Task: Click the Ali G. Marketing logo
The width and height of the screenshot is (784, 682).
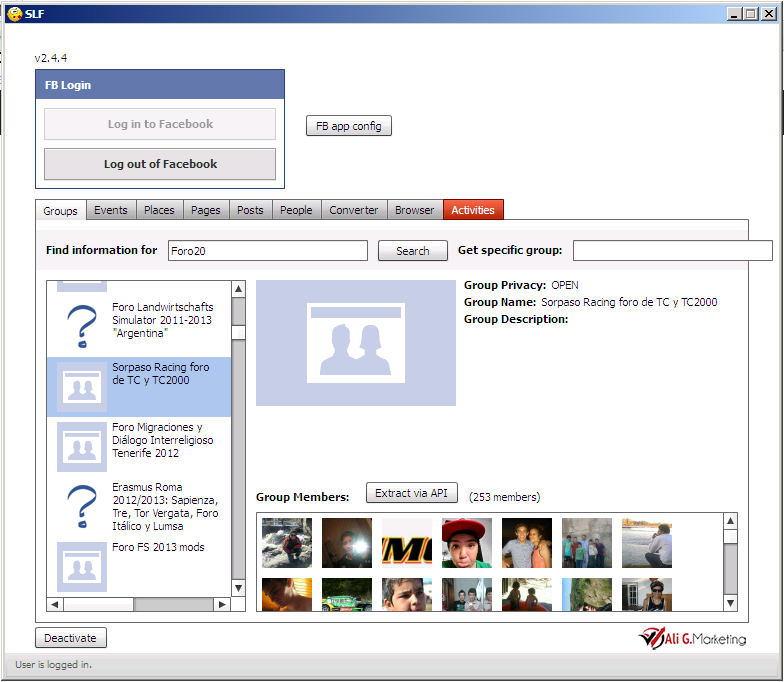Action: point(692,638)
